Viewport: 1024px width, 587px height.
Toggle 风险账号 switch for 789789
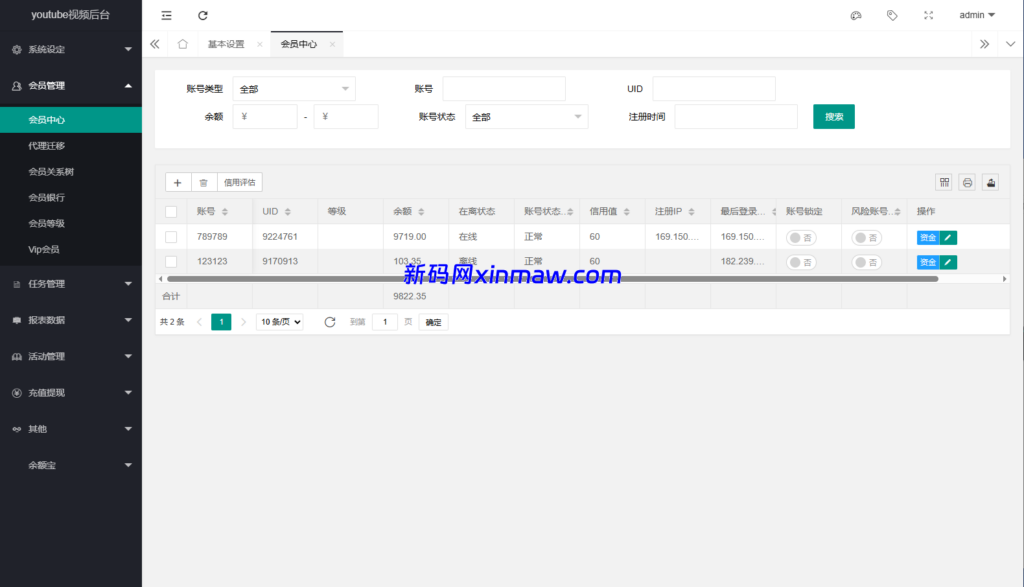867,238
